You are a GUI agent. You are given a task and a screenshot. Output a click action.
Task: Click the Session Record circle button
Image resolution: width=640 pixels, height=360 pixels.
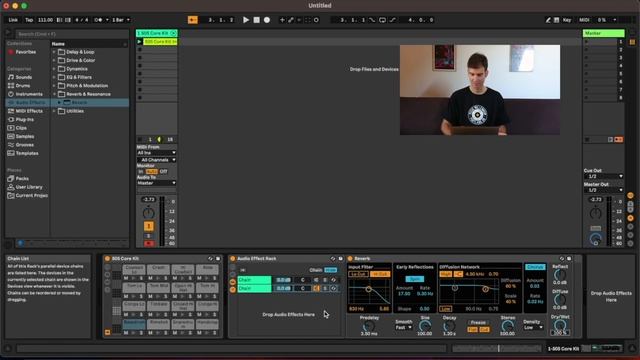316,20
